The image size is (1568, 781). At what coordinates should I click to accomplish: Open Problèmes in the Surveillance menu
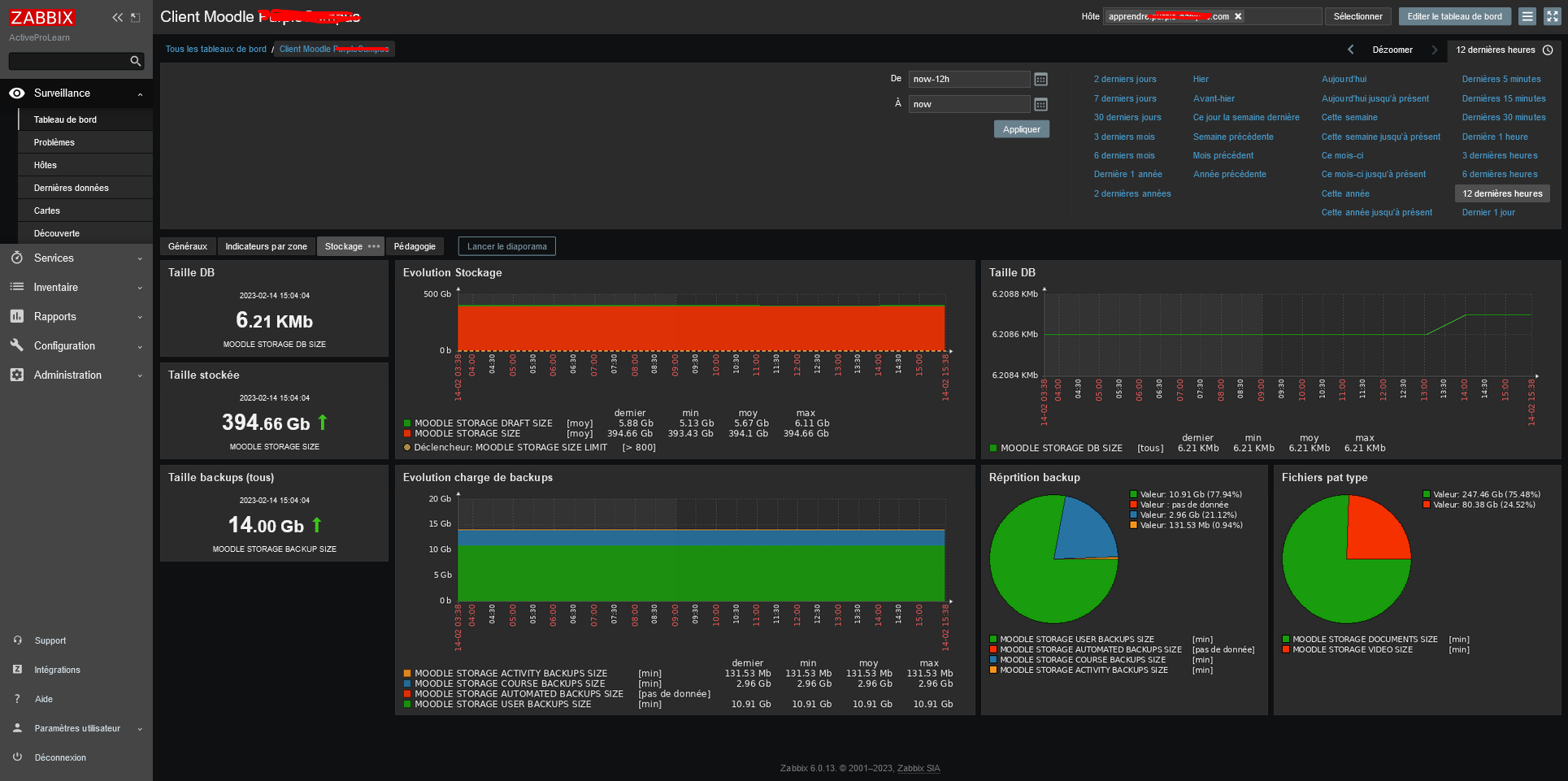(54, 142)
